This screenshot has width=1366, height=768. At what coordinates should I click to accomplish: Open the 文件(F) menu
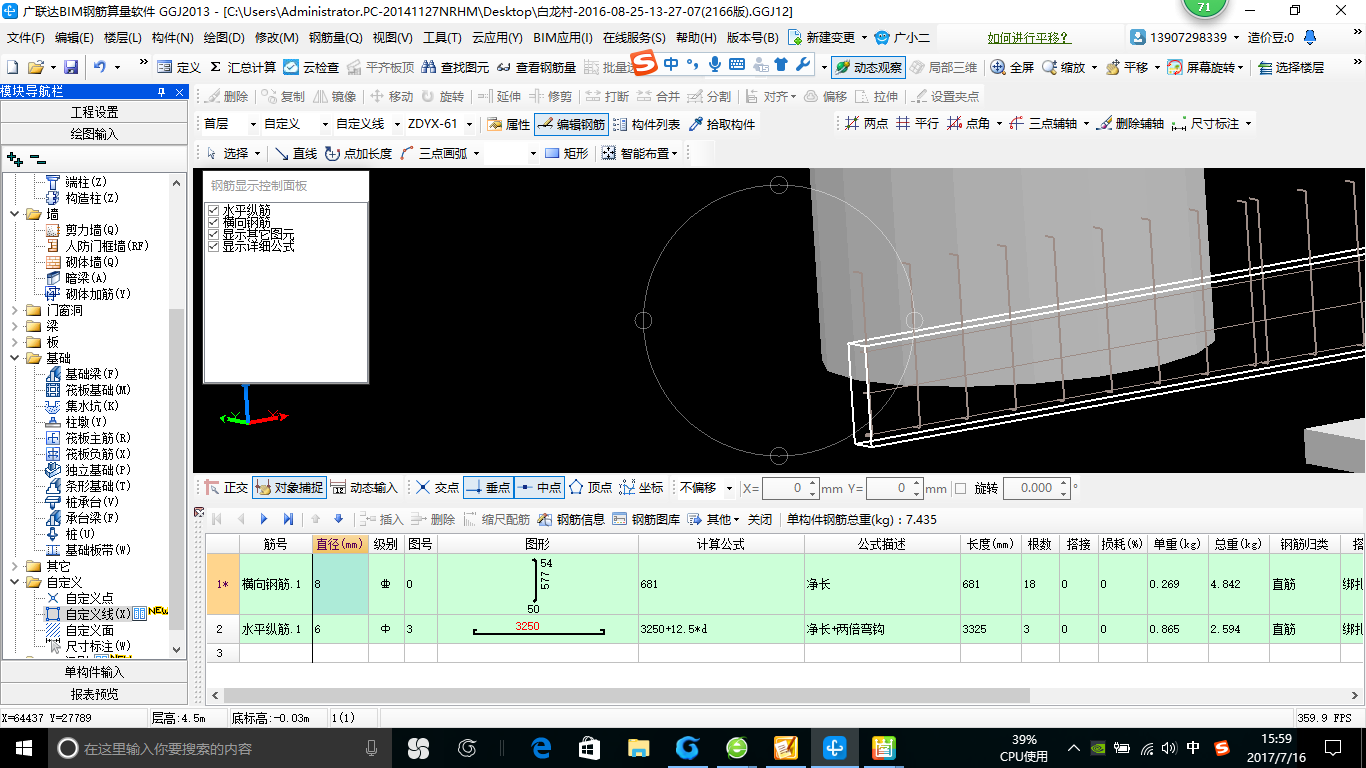25,38
